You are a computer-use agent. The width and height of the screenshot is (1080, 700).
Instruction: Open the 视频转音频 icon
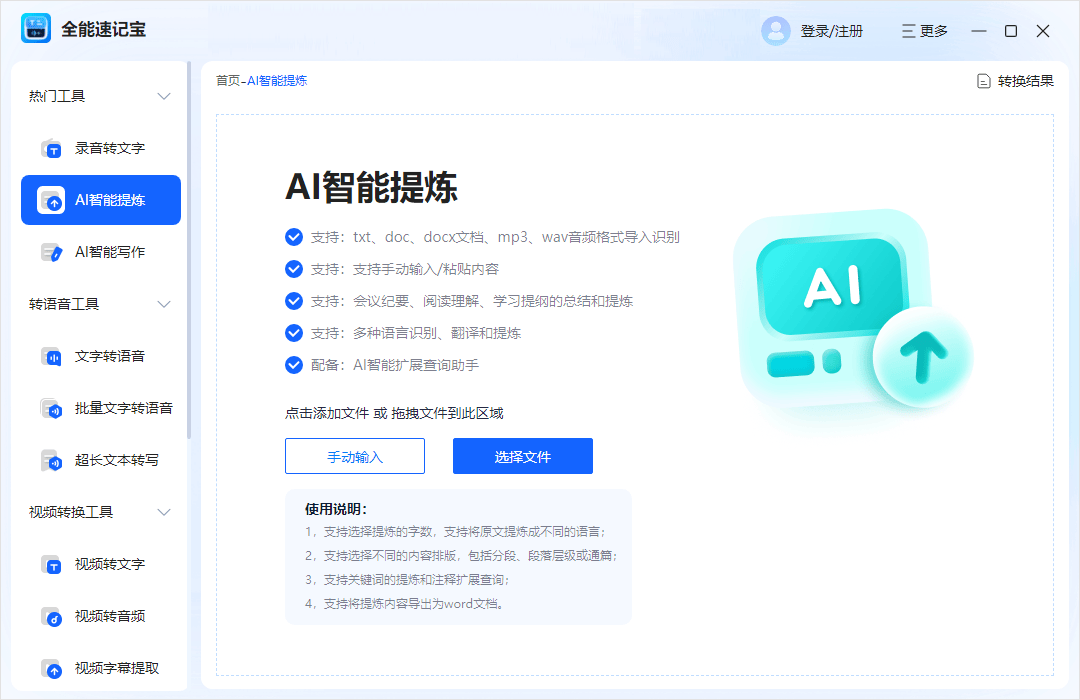pyautogui.click(x=52, y=616)
